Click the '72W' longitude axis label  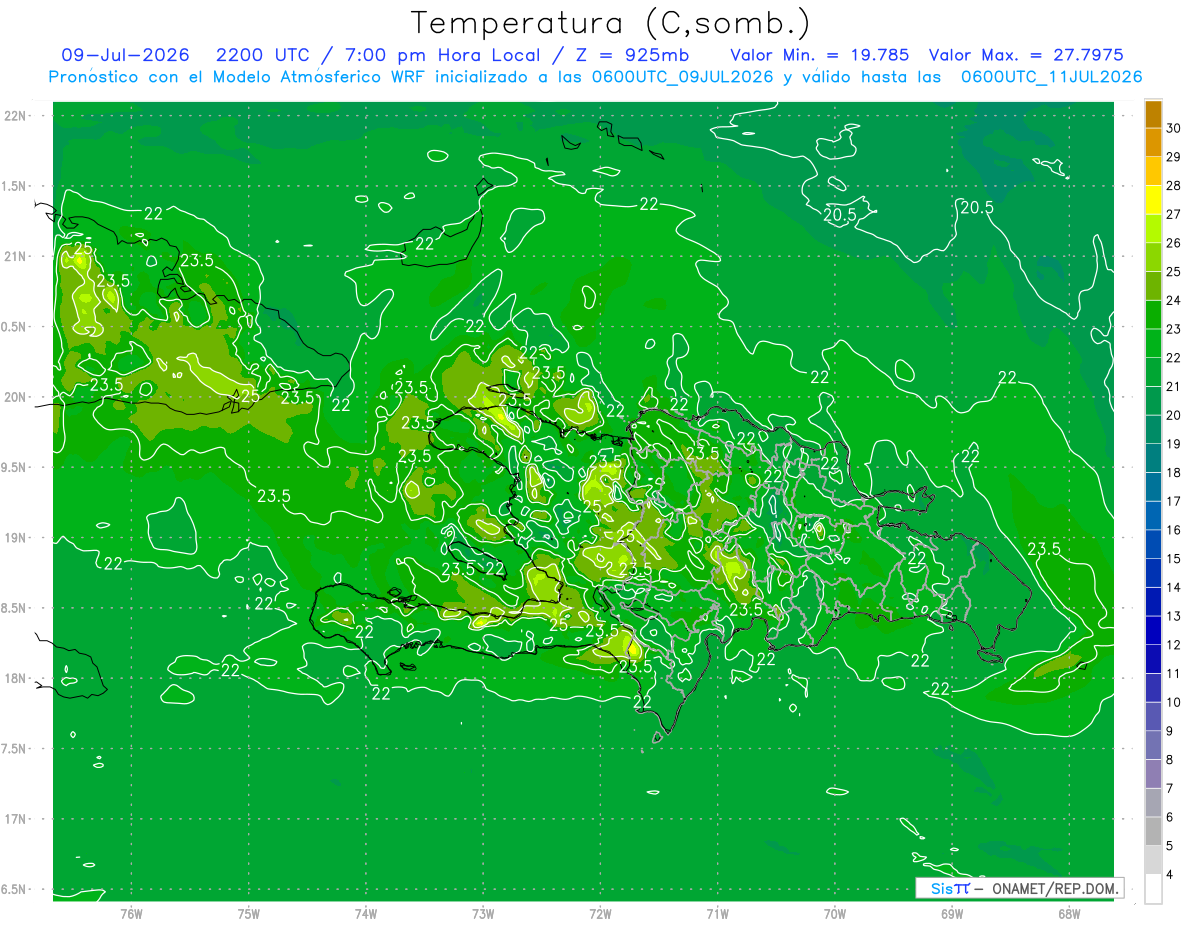(601, 912)
